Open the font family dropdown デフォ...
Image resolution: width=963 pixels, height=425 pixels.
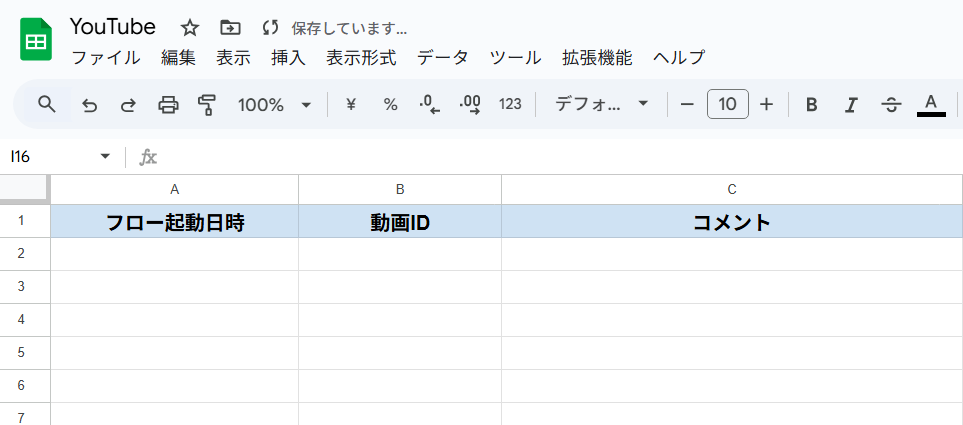[x=601, y=104]
